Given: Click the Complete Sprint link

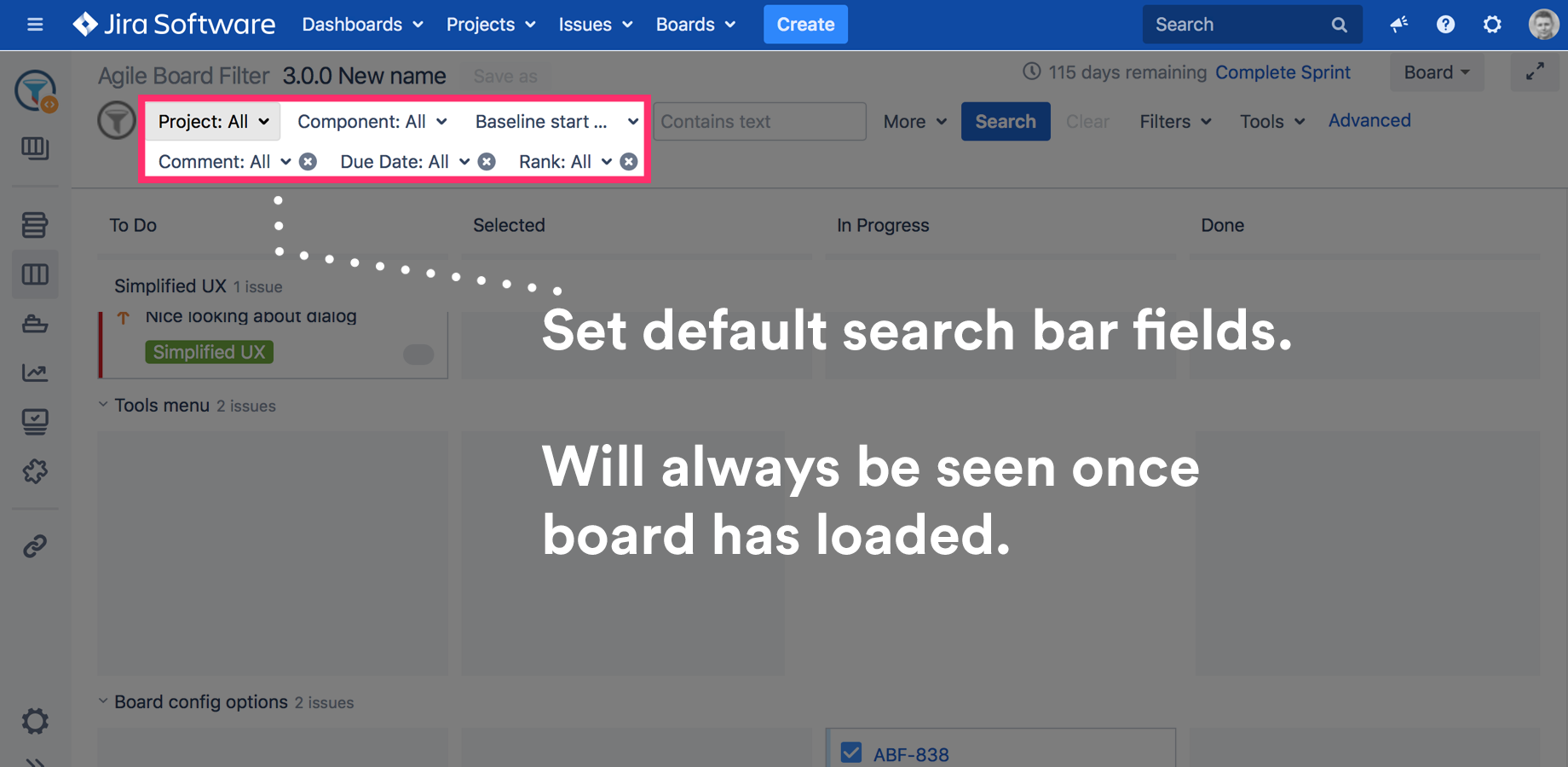Looking at the screenshot, I should [x=1283, y=72].
